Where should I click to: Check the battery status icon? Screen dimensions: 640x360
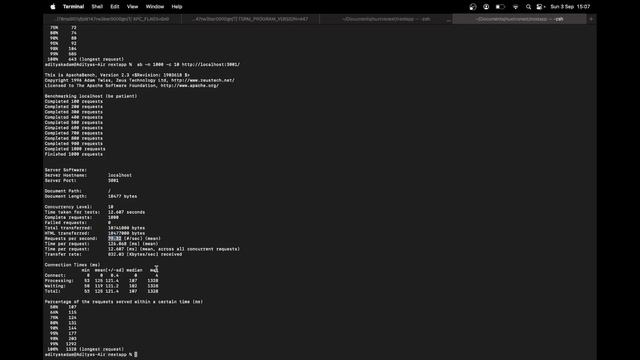tap(500, 7)
